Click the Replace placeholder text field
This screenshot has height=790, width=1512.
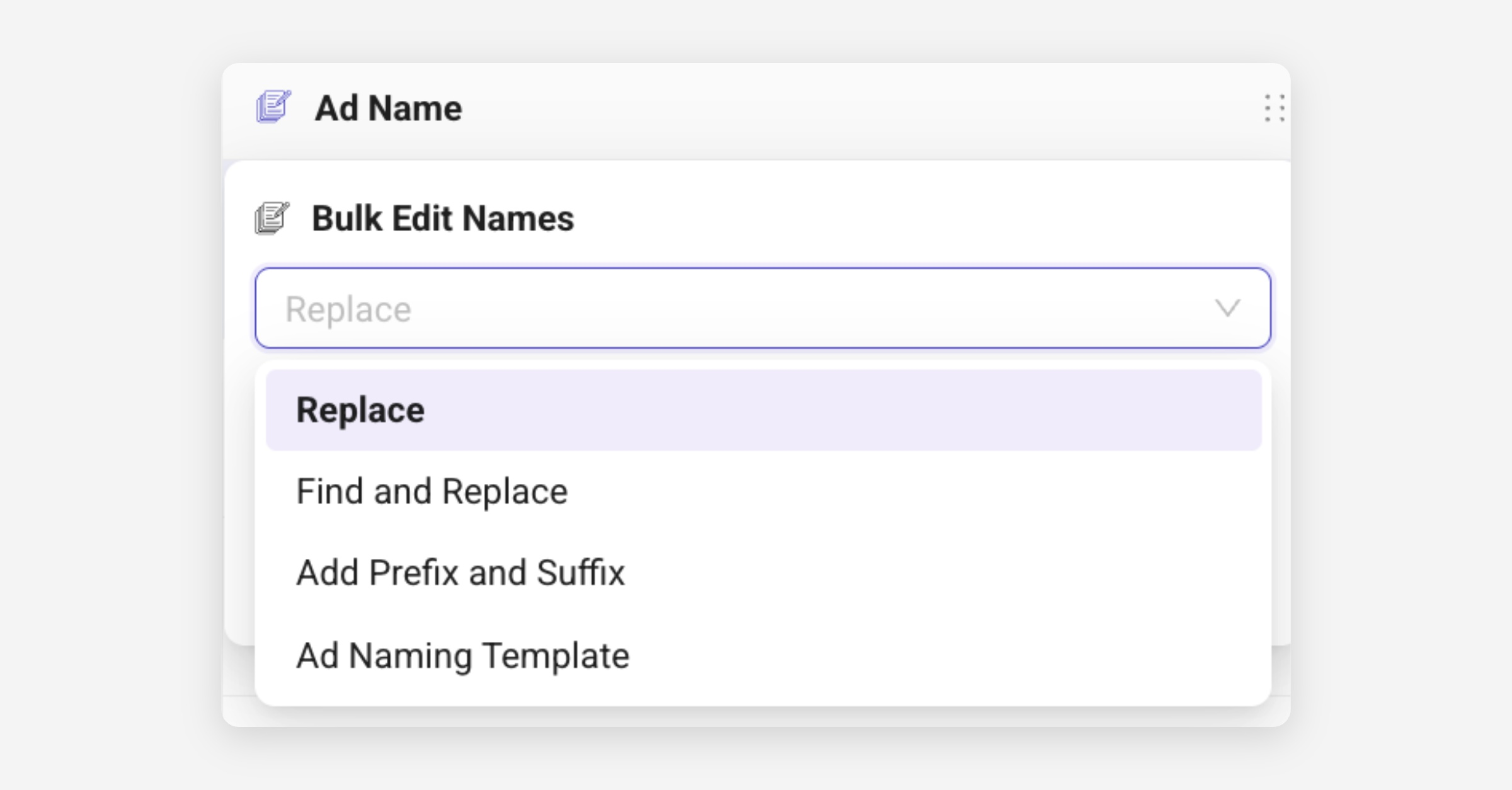click(x=348, y=309)
